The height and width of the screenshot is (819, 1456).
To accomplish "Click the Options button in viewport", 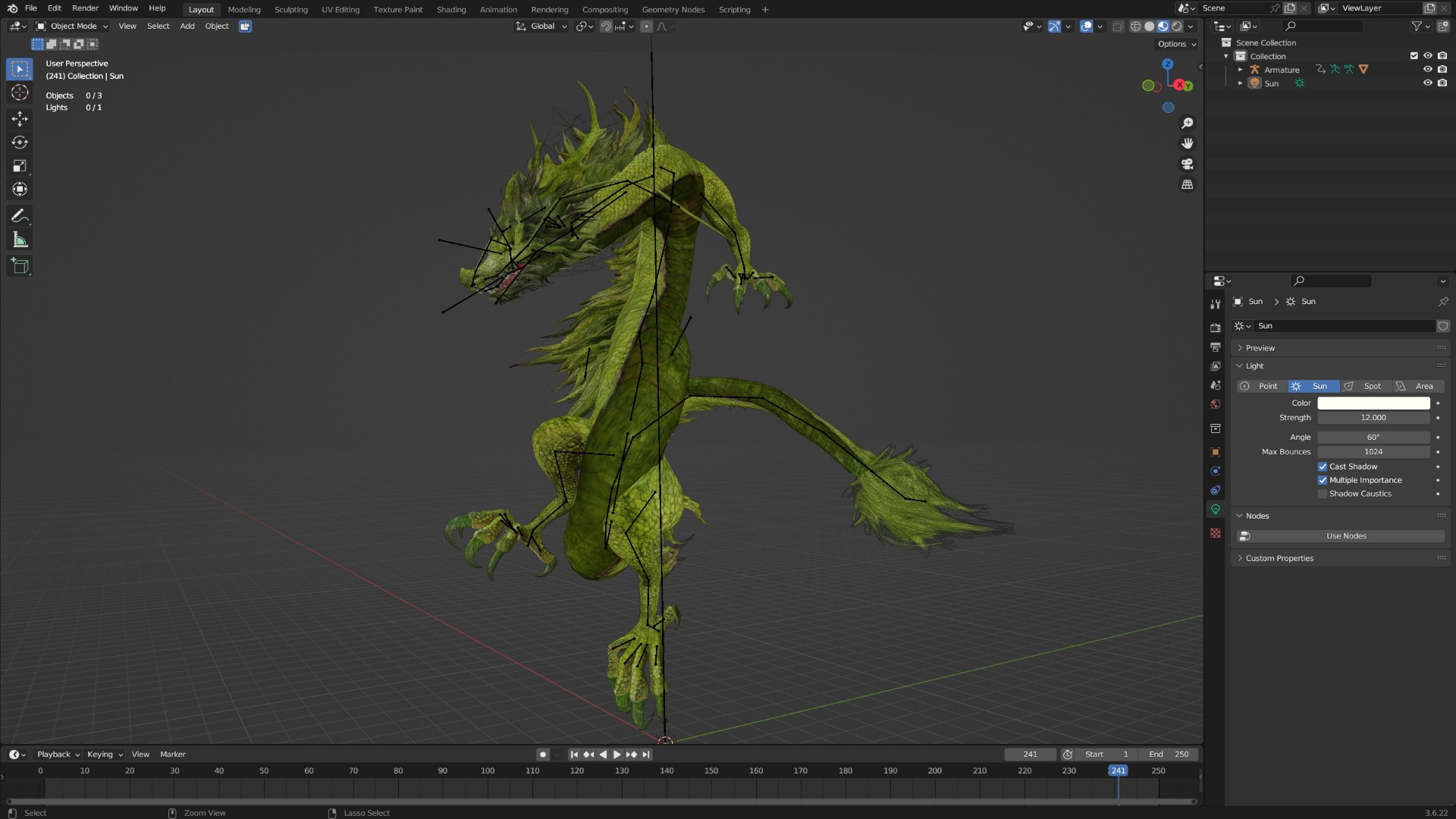I will (x=1177, y=44).
